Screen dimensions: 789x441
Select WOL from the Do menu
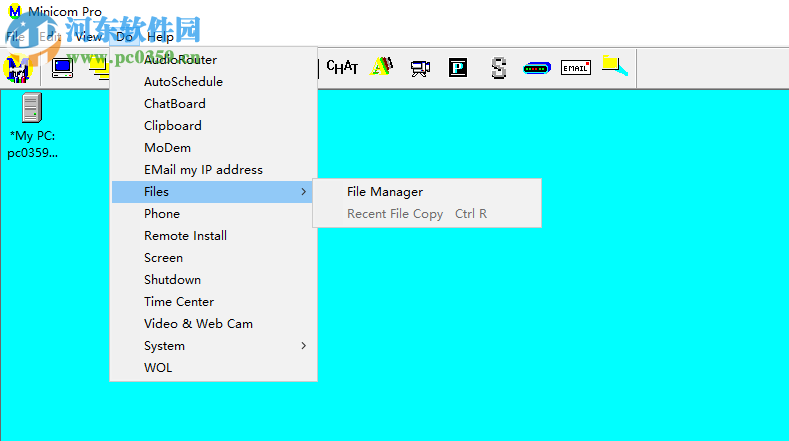pyautogui.click(x=158, y=367)
